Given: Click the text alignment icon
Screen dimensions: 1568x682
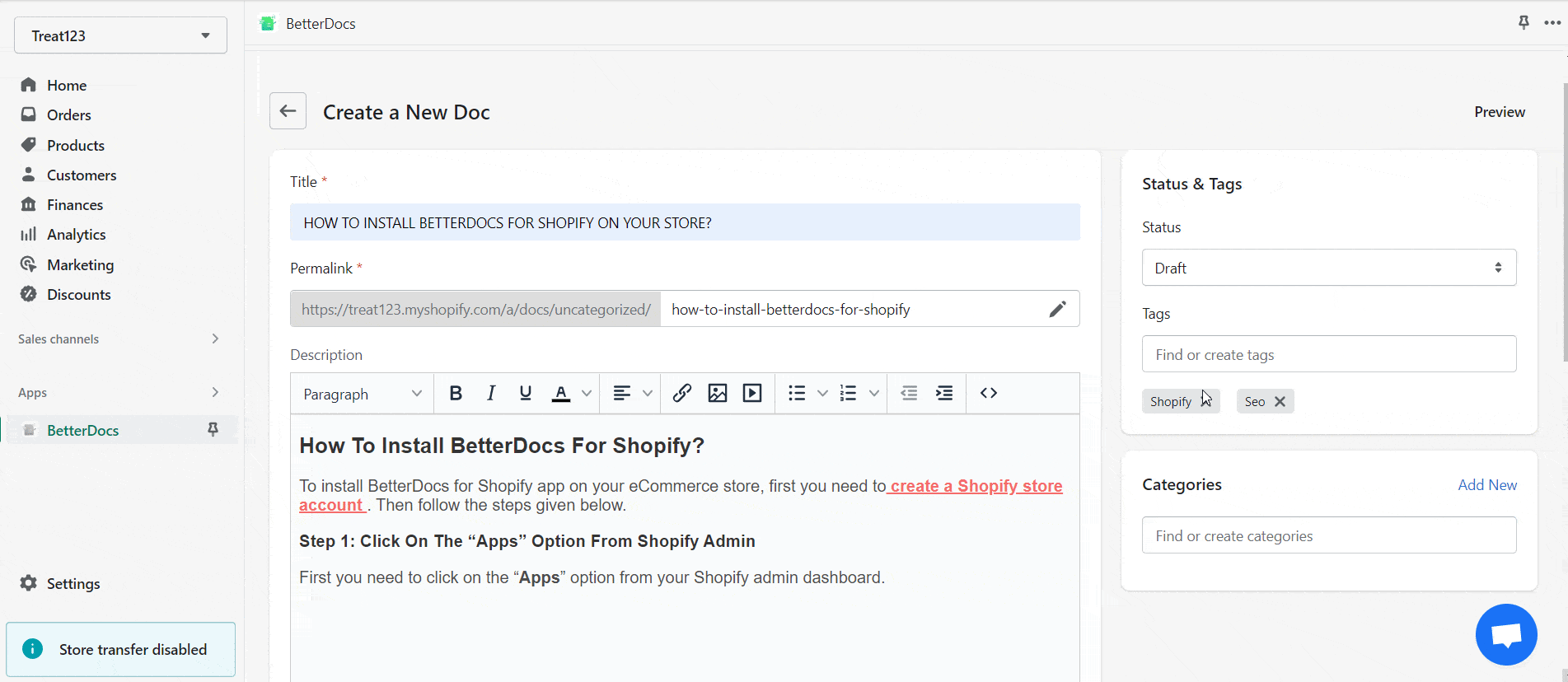Looking at the screenshot, I should [x=622, y=393].
